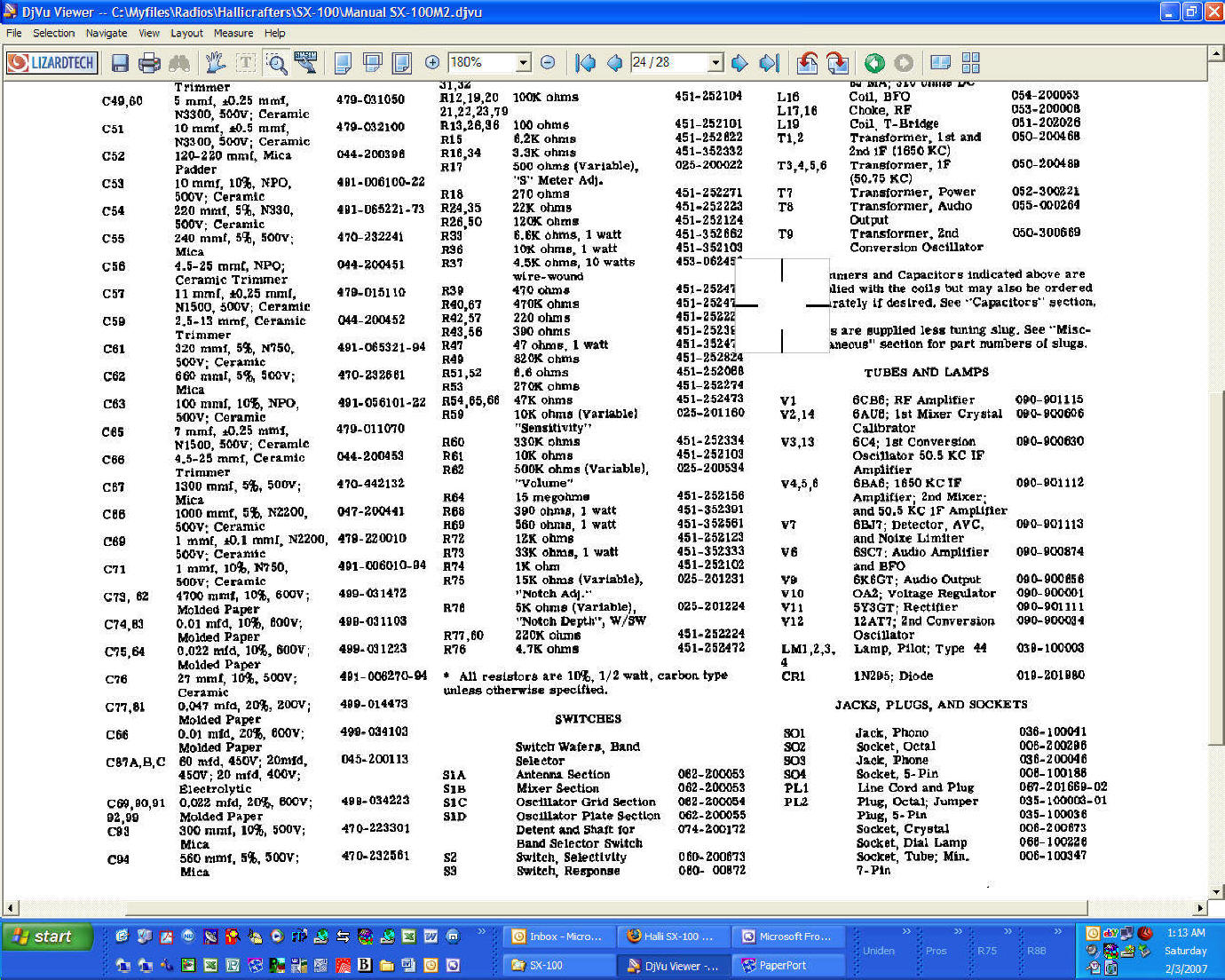1225x980 pixels.
Task: Click the 180% zoom field
Action: (x=482, y=62)
